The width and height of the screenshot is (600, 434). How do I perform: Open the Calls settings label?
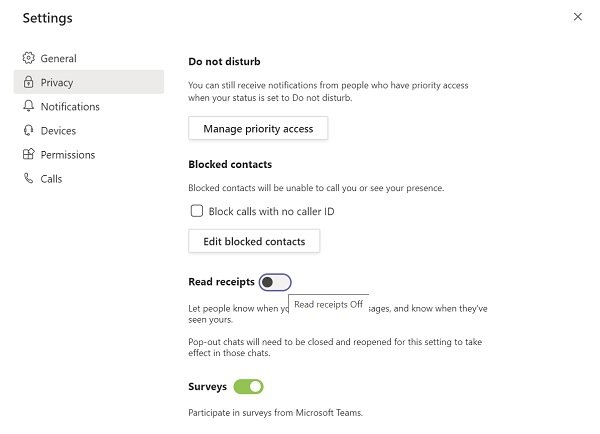[51, 179]
